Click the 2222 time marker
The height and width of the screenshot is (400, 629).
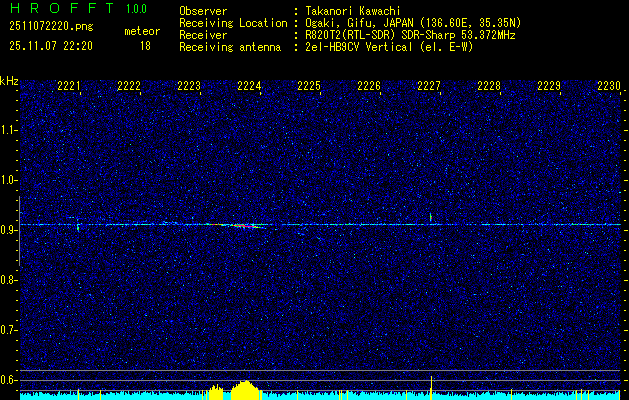click(129, 85)
